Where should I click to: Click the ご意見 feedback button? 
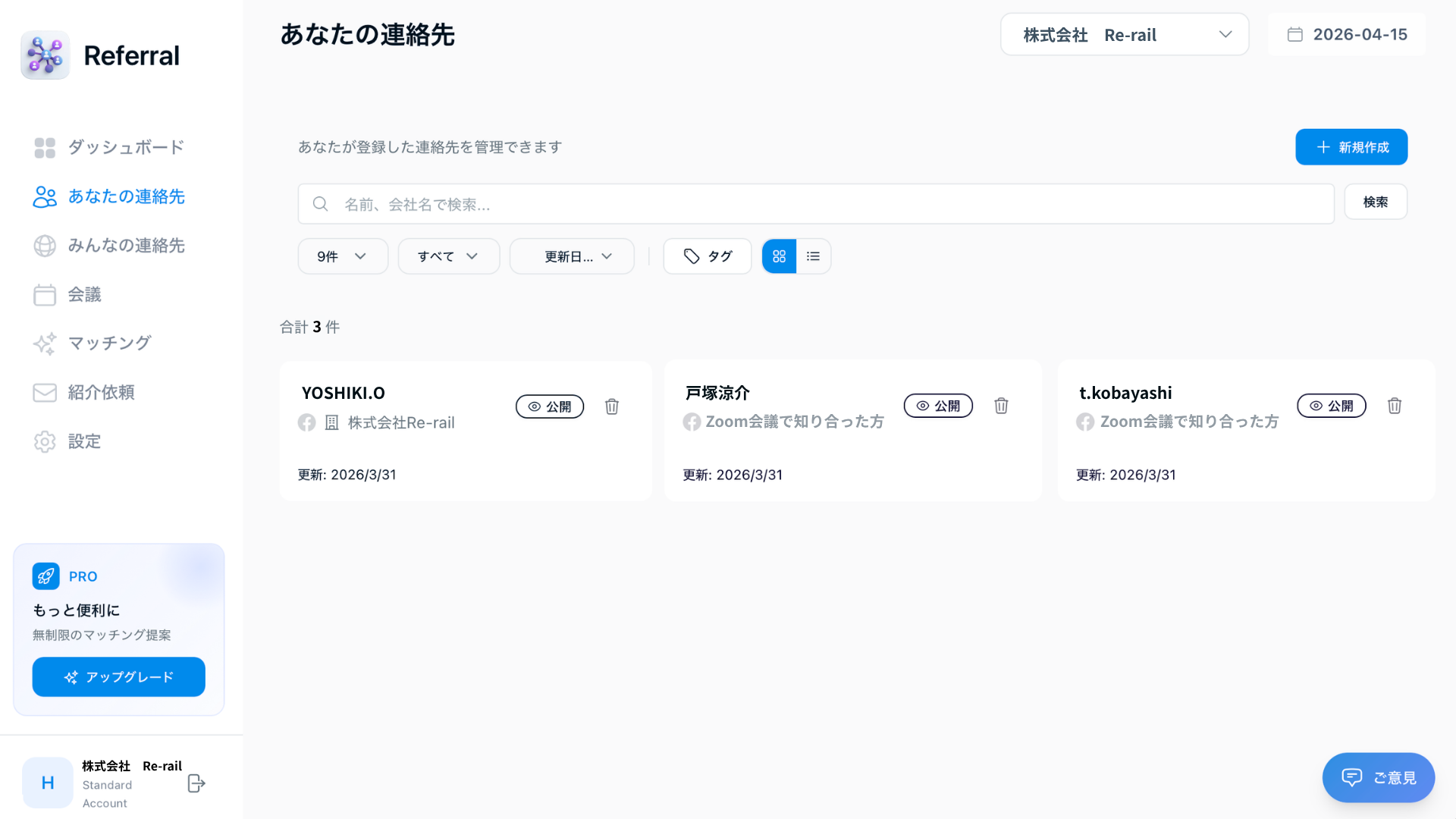click(x=1379, y=777)
